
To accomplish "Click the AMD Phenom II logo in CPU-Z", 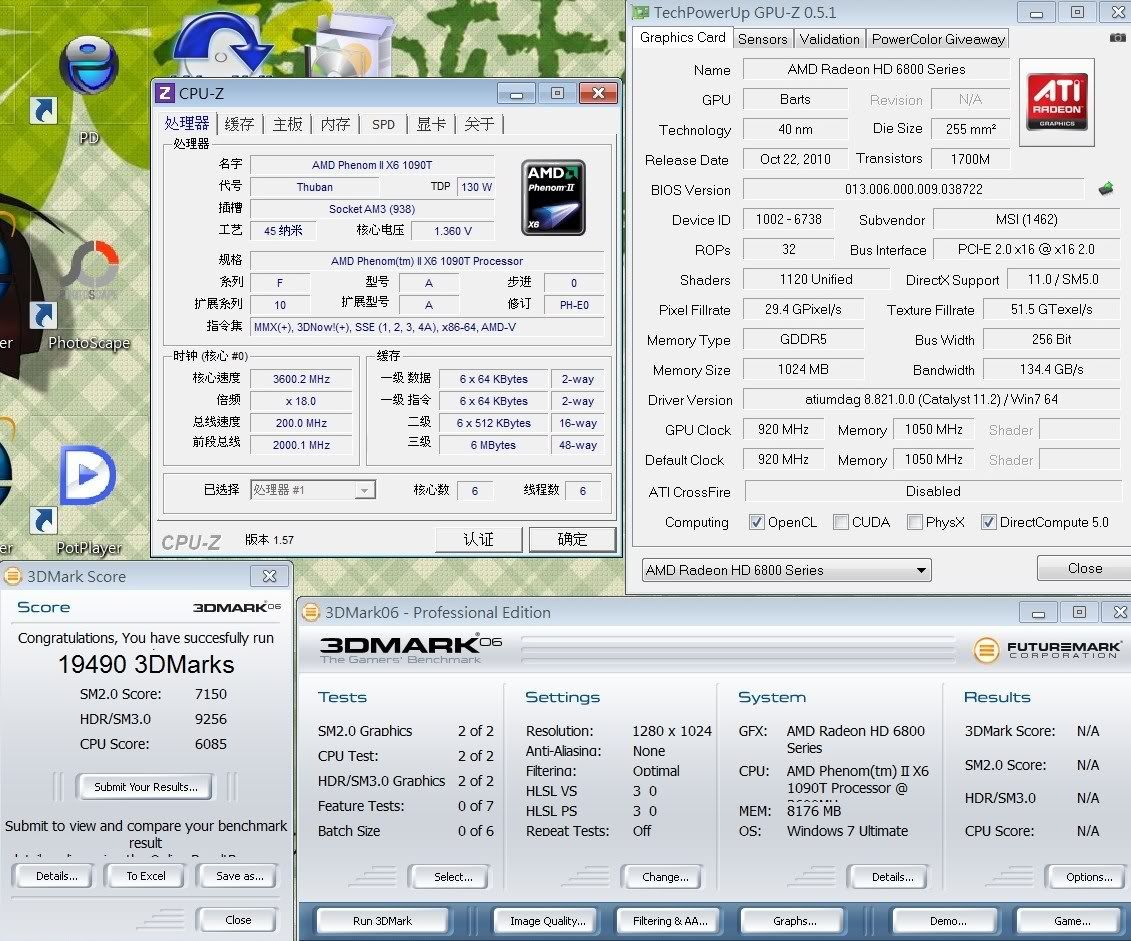I will click(x=553, y=198).
